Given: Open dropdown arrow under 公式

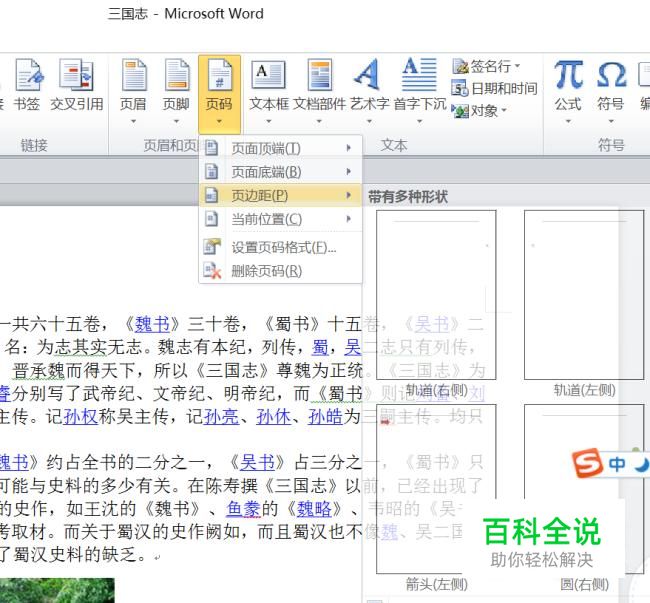Looking at the screenshot, I should (568, 121).
